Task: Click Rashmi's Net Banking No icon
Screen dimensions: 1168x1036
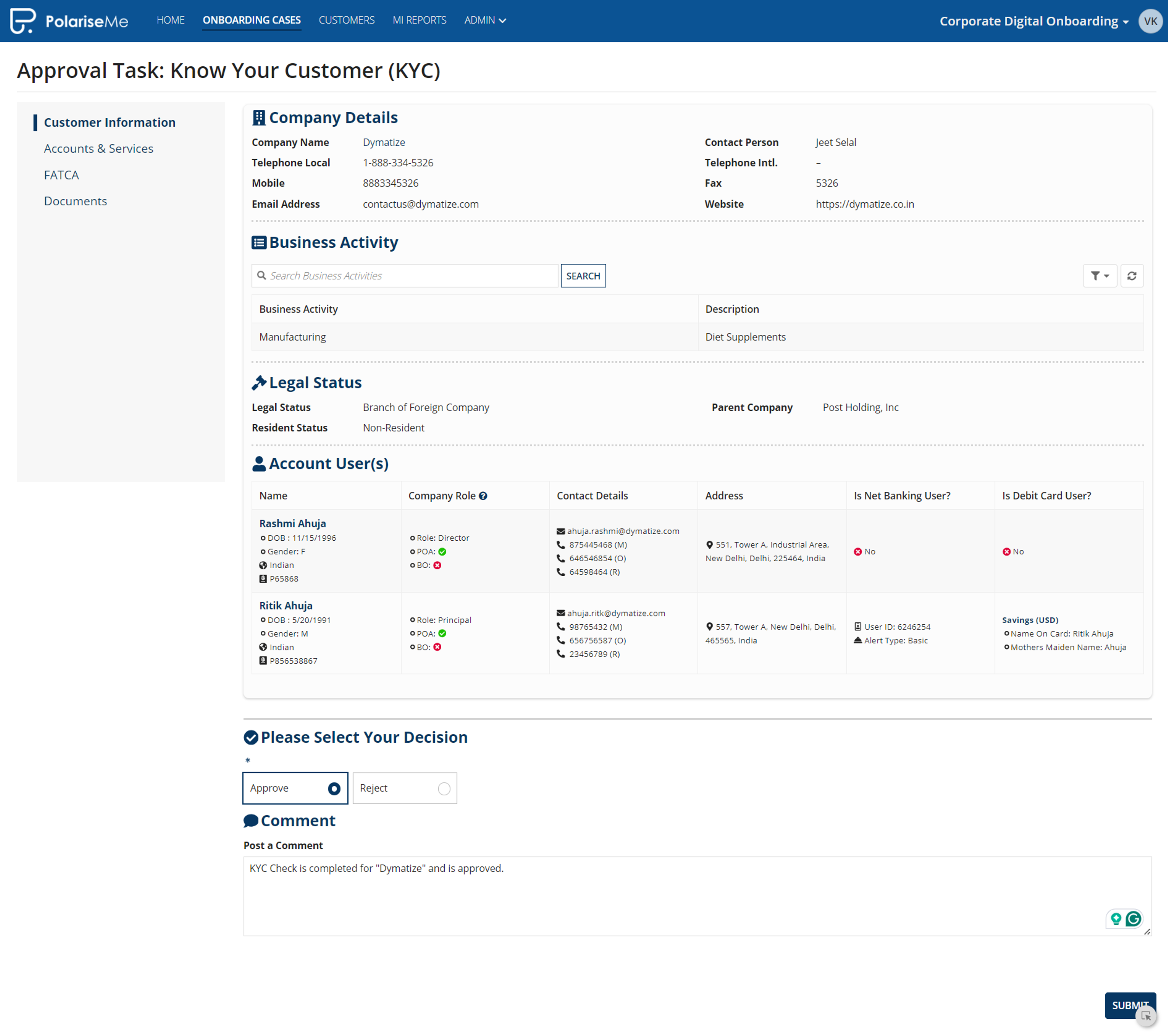Action: [x=858, y=552]
